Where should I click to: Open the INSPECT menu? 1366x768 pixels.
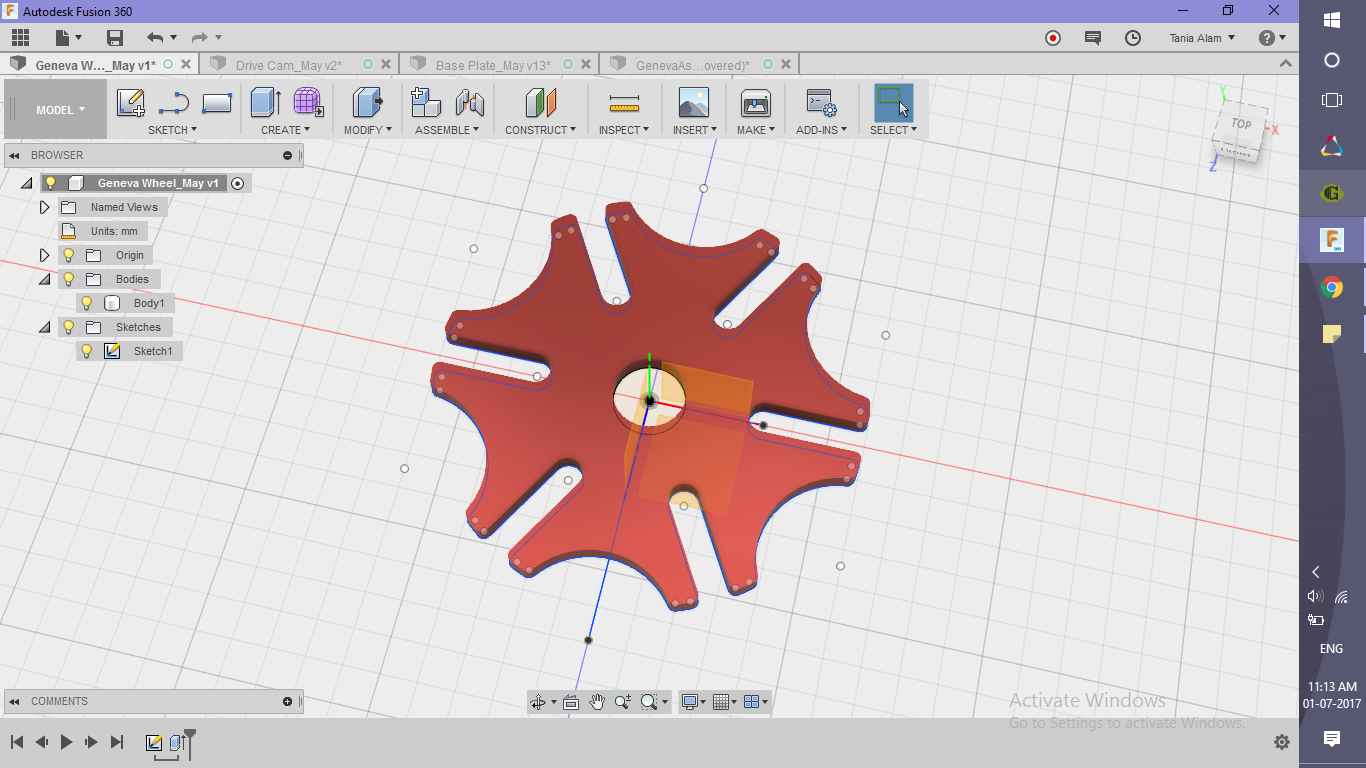click(624, 130)
